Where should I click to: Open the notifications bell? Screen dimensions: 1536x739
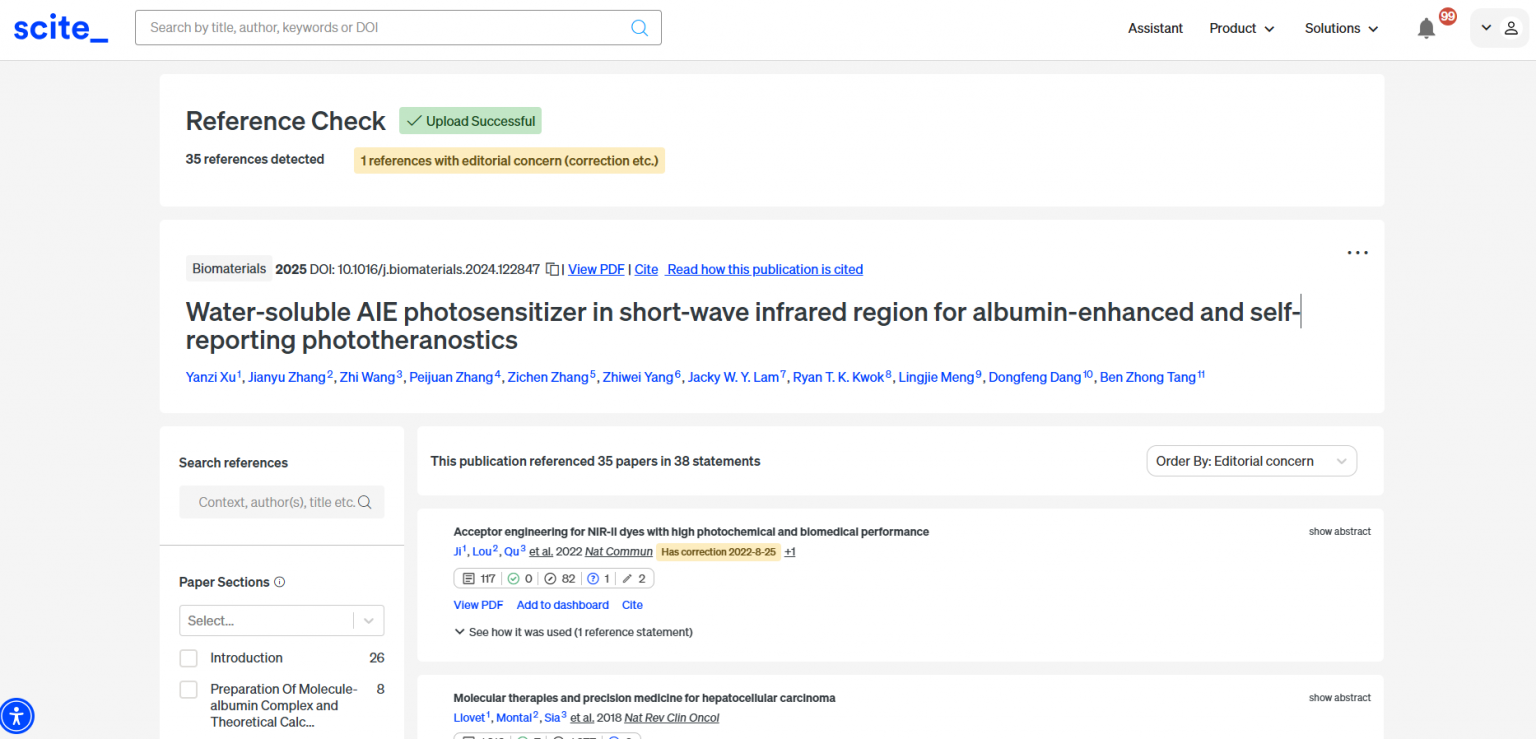(1426, 29)
